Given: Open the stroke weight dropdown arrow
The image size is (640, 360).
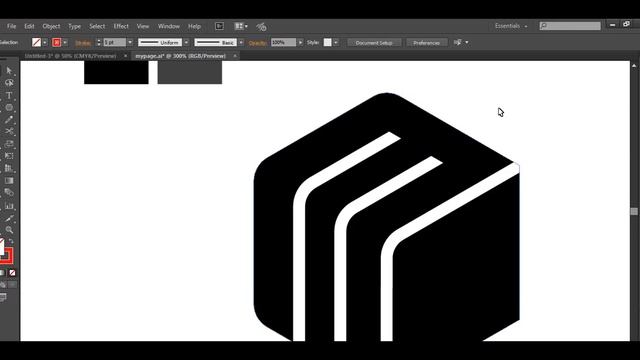Looking at the screenshot, I should (130, 42).
